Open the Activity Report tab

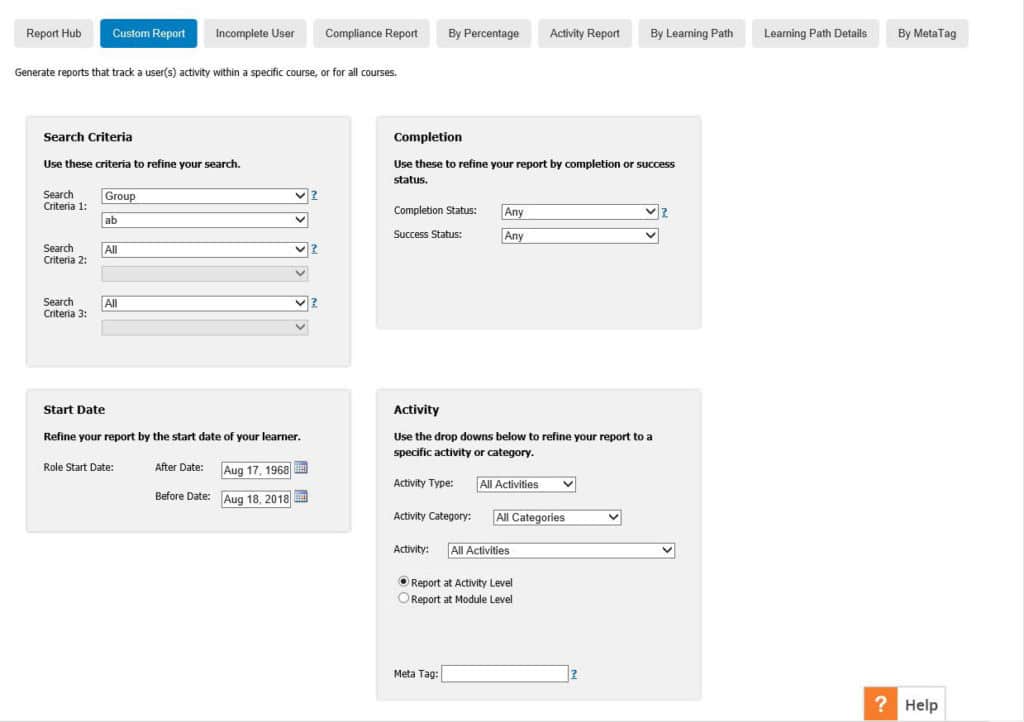(x=585, y=33)
